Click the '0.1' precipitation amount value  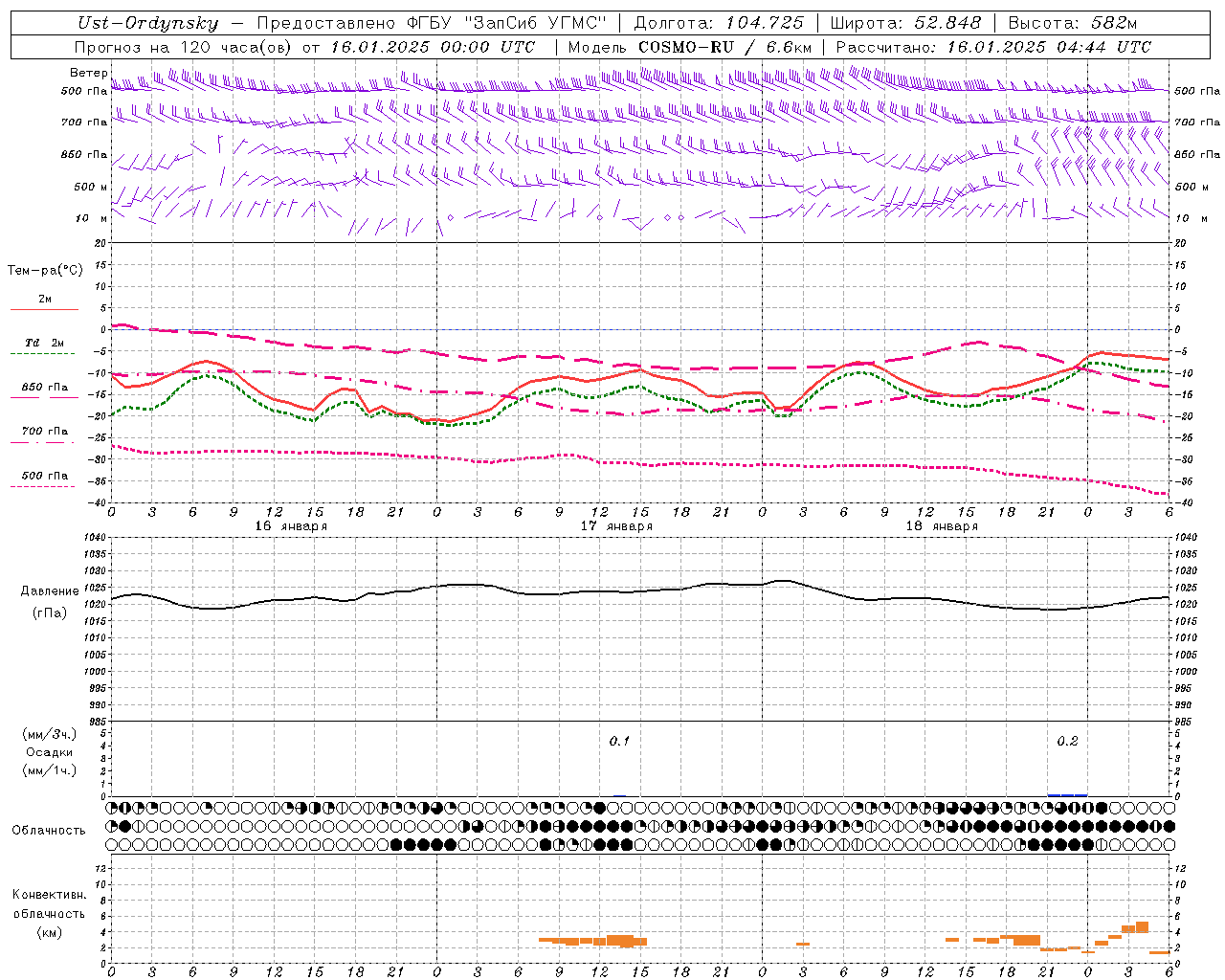click(620, 742)
